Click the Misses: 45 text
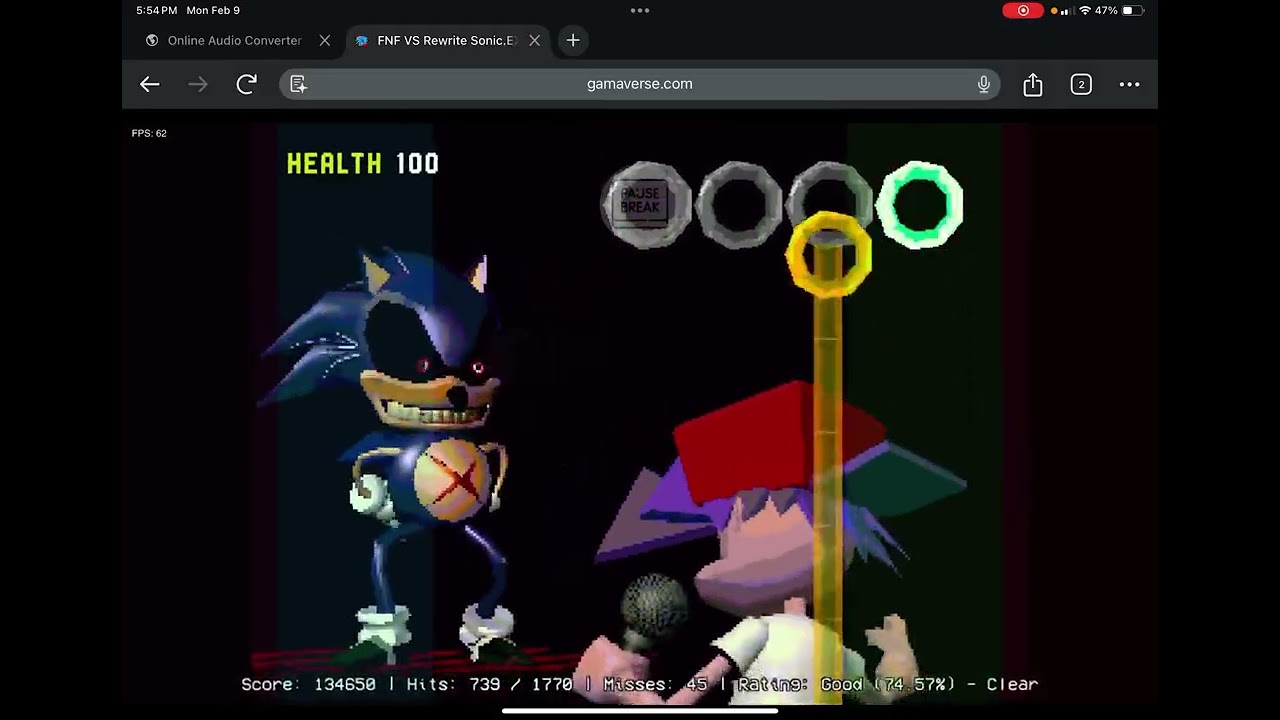1280x720 pixels. (655, 684)
